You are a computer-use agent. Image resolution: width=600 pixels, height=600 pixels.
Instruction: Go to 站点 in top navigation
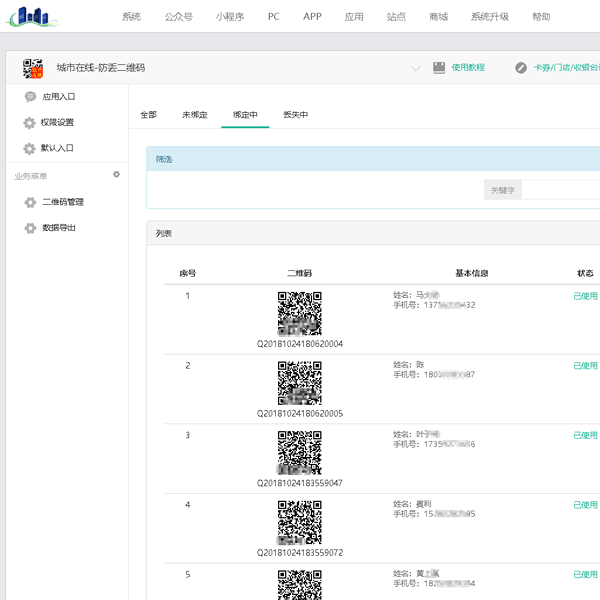(396, 17)
